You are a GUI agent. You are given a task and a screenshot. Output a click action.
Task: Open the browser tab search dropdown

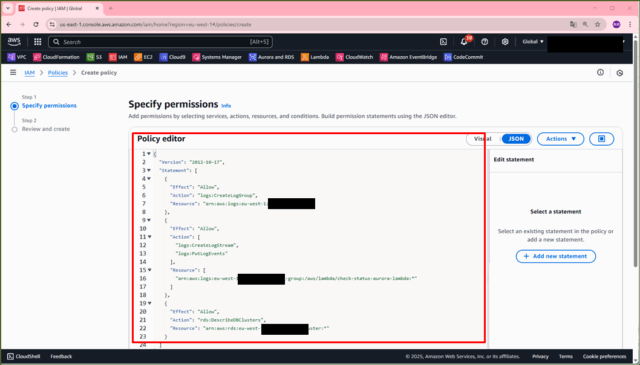[8, 8]
